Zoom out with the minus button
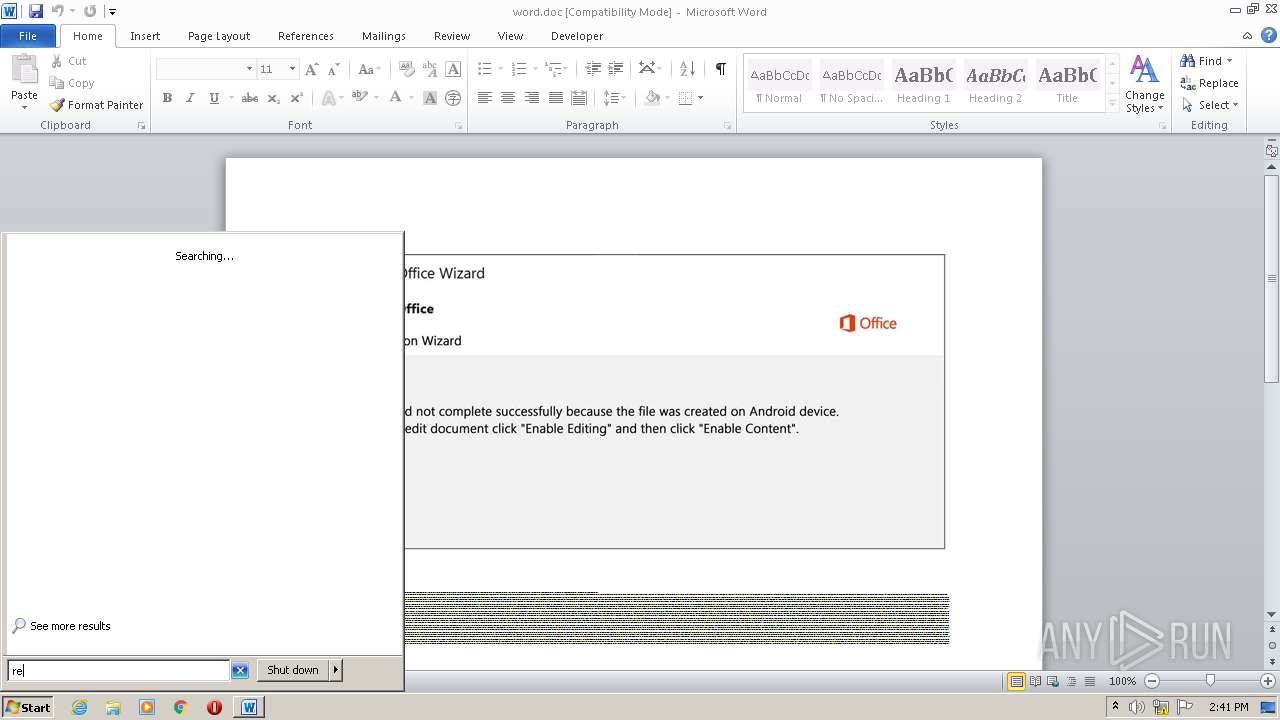 pyautogui.click(x=1152, y=681)
